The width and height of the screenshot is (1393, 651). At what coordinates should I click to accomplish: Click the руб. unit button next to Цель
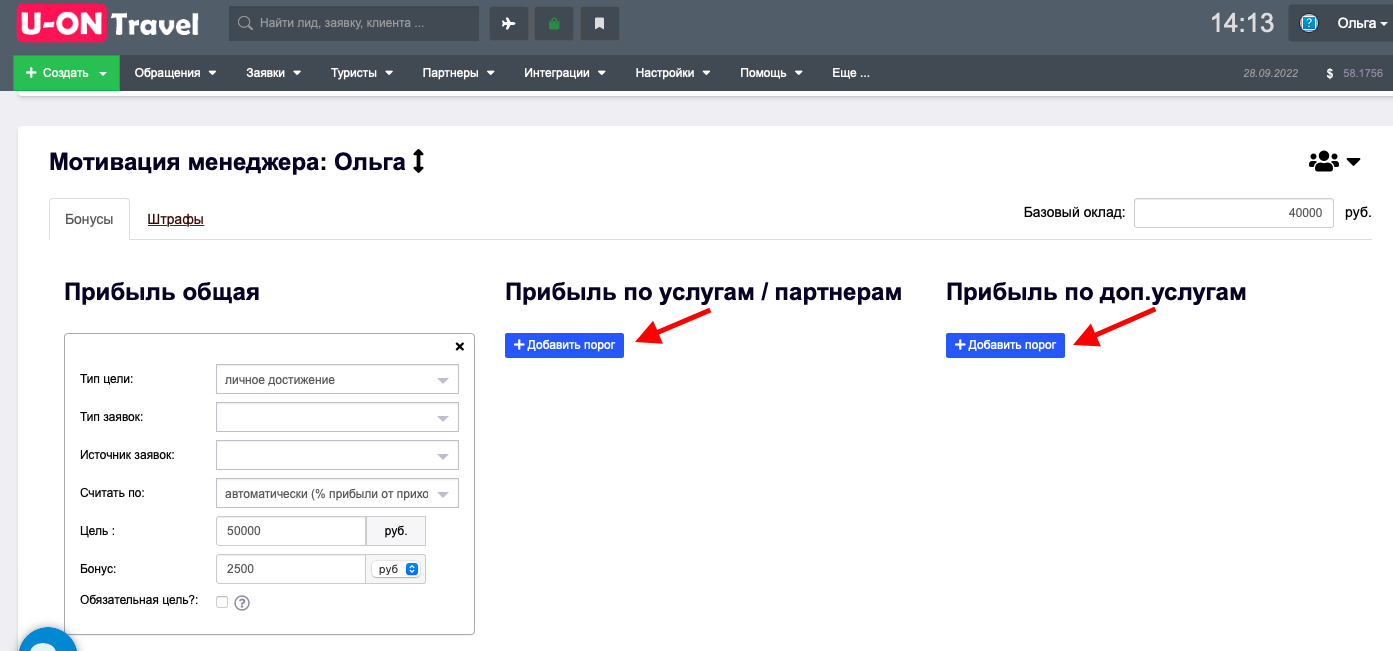(396, 531)
